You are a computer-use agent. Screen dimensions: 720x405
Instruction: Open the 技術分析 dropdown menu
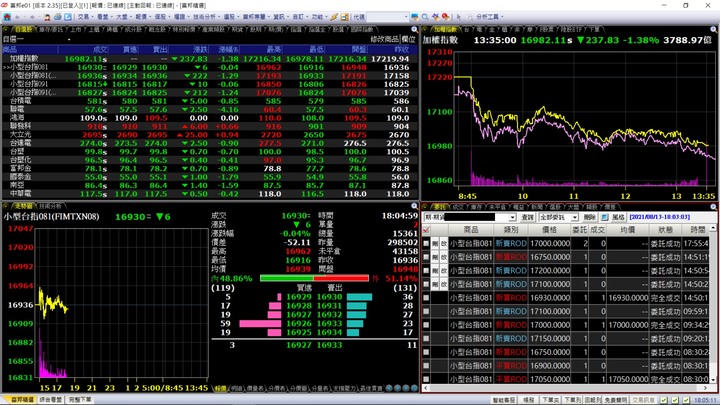coord(206,17)
